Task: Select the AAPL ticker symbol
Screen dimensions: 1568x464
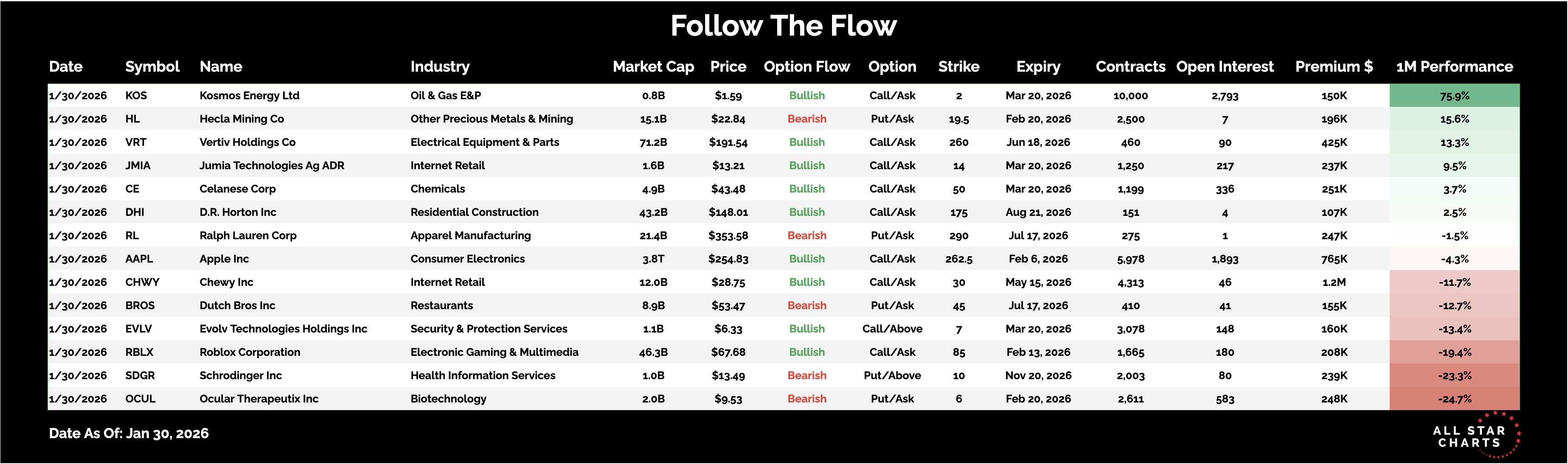Action: click(x=139, y=259)
